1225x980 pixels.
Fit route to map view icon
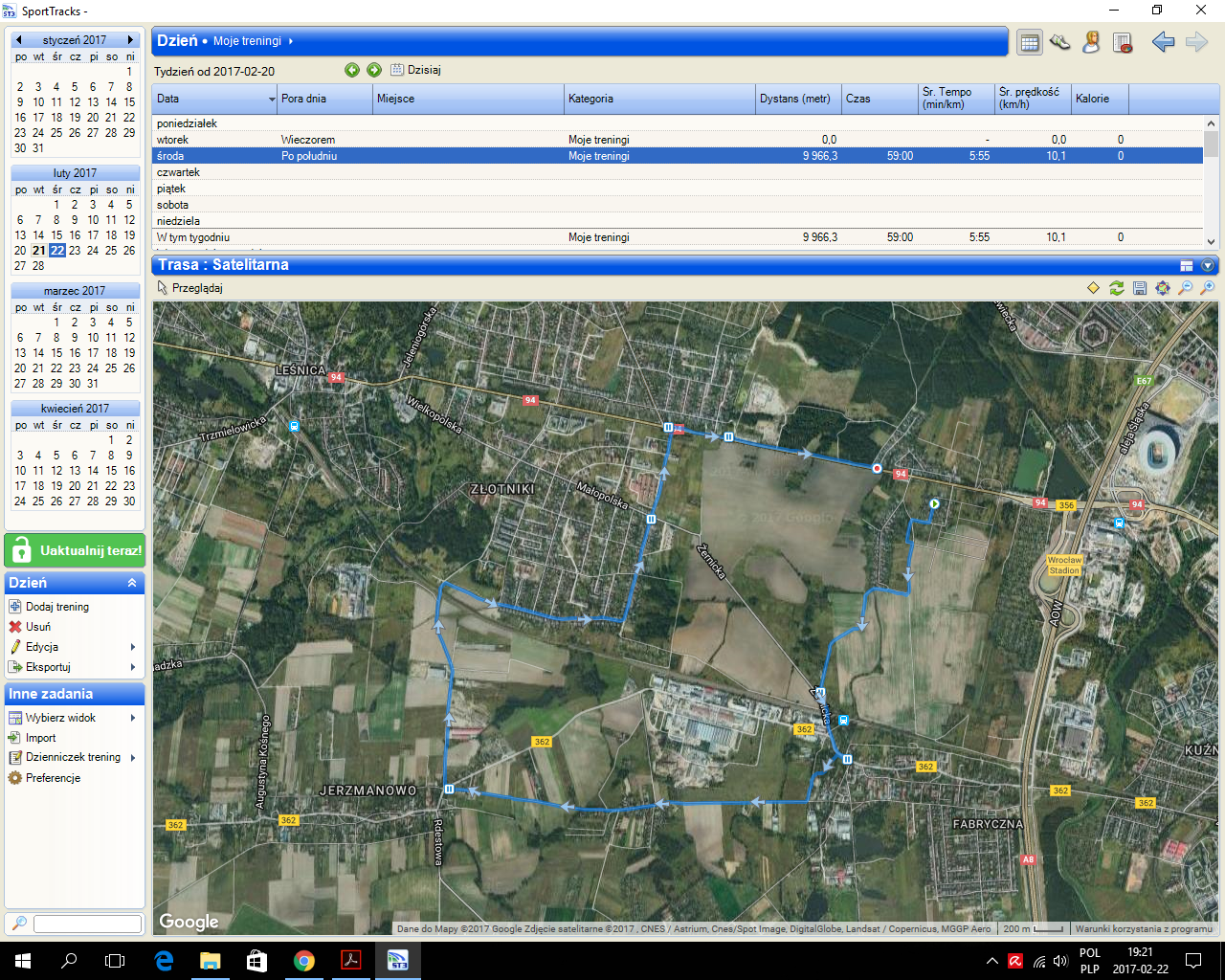tap(1163, 288)
